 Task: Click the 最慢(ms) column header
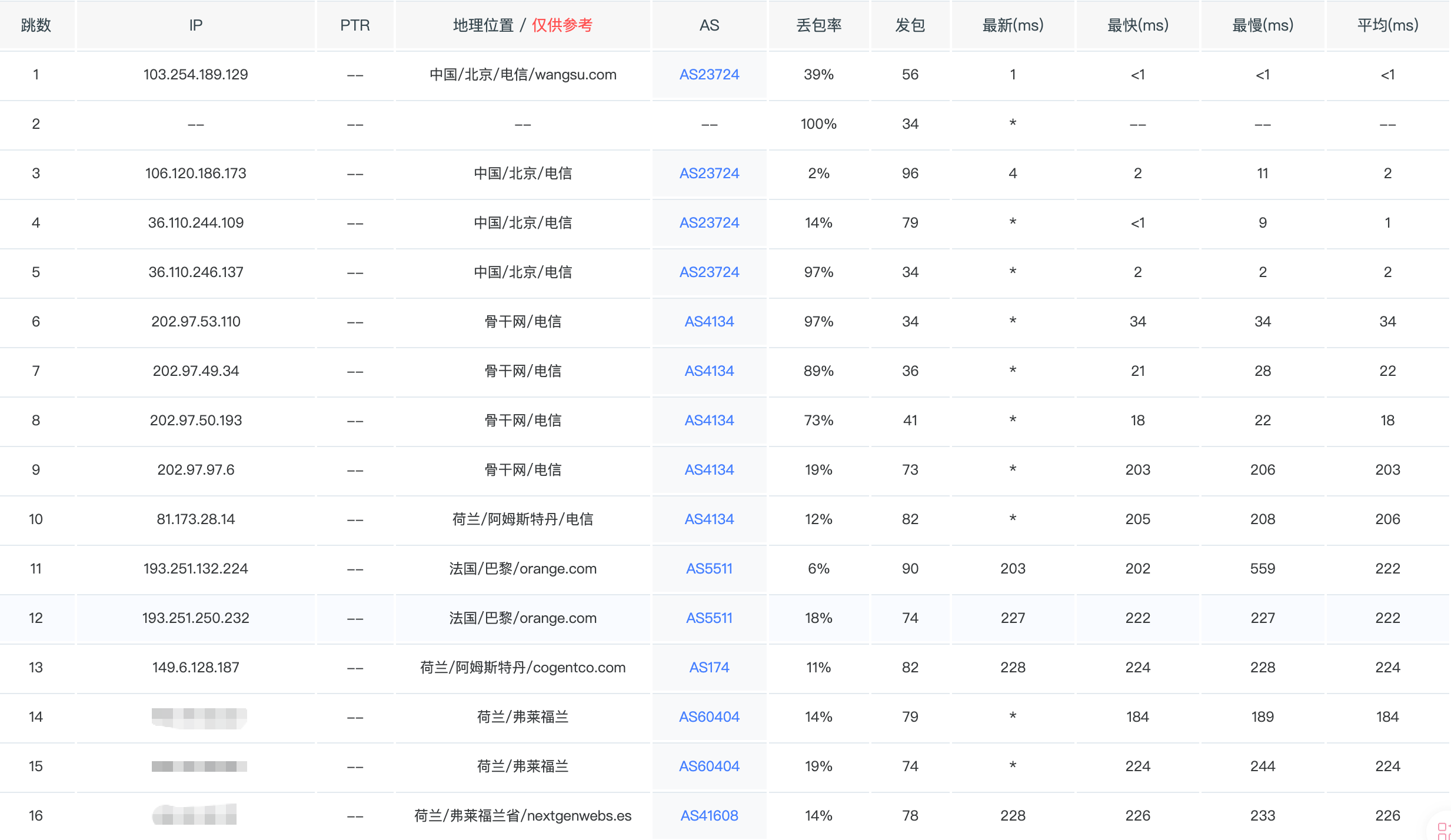point(1263,25)
